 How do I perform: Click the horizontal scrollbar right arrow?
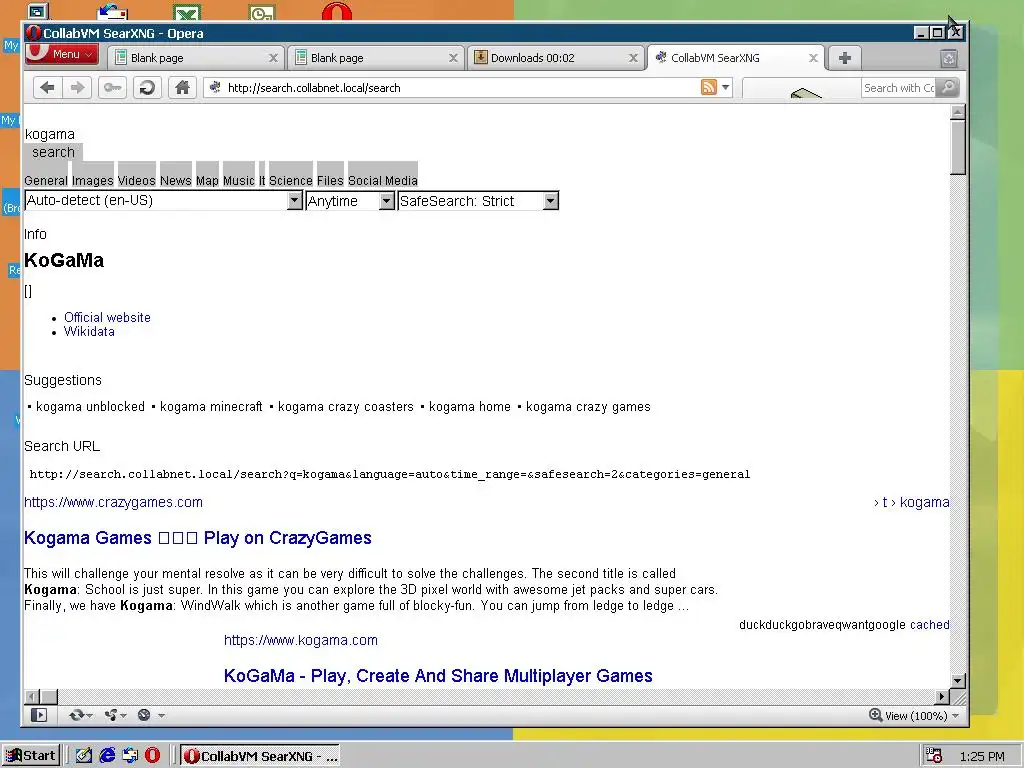pos(942,697)
